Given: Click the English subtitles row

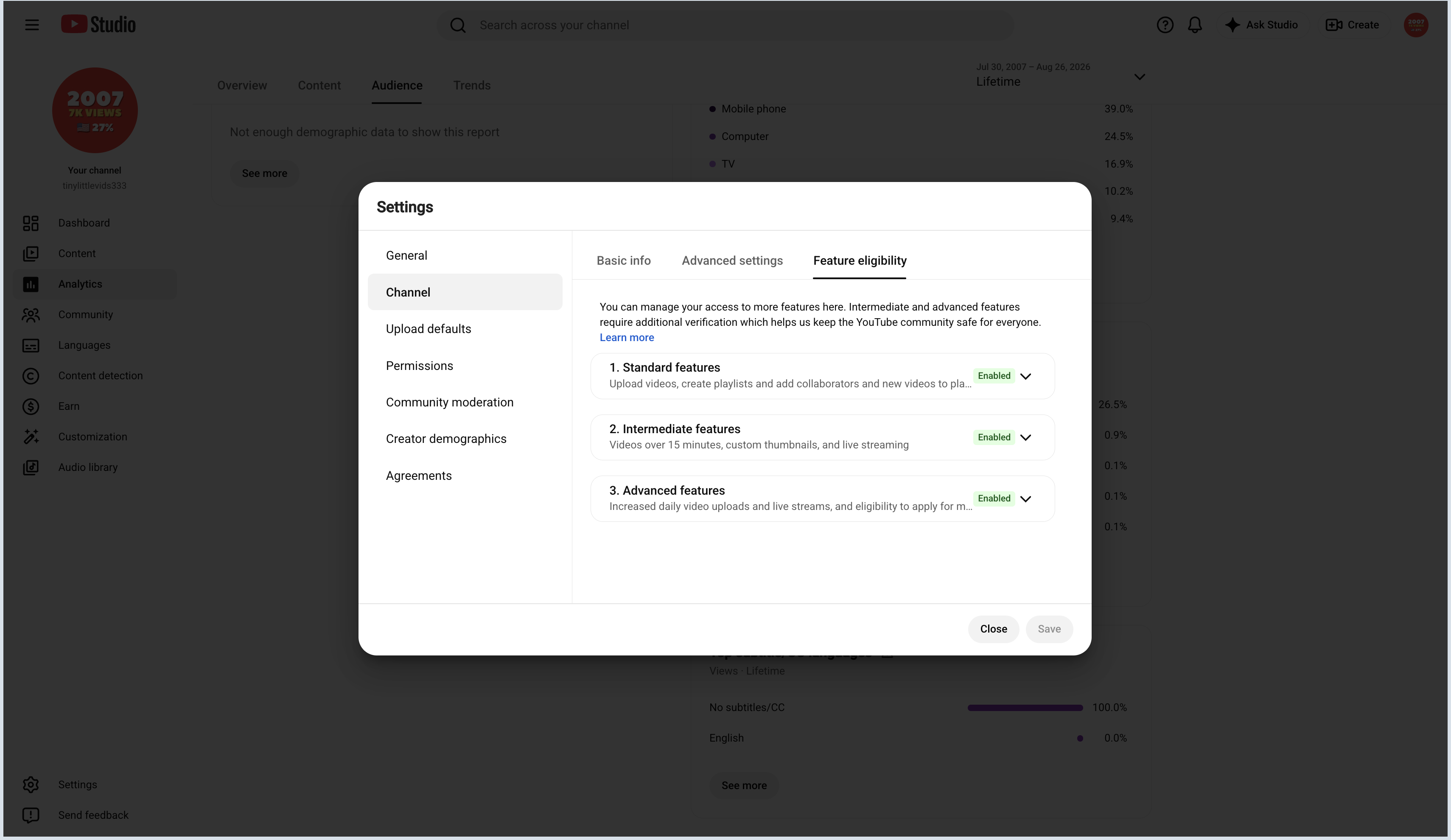Looking at the screenshot, I should pos(918,738).
